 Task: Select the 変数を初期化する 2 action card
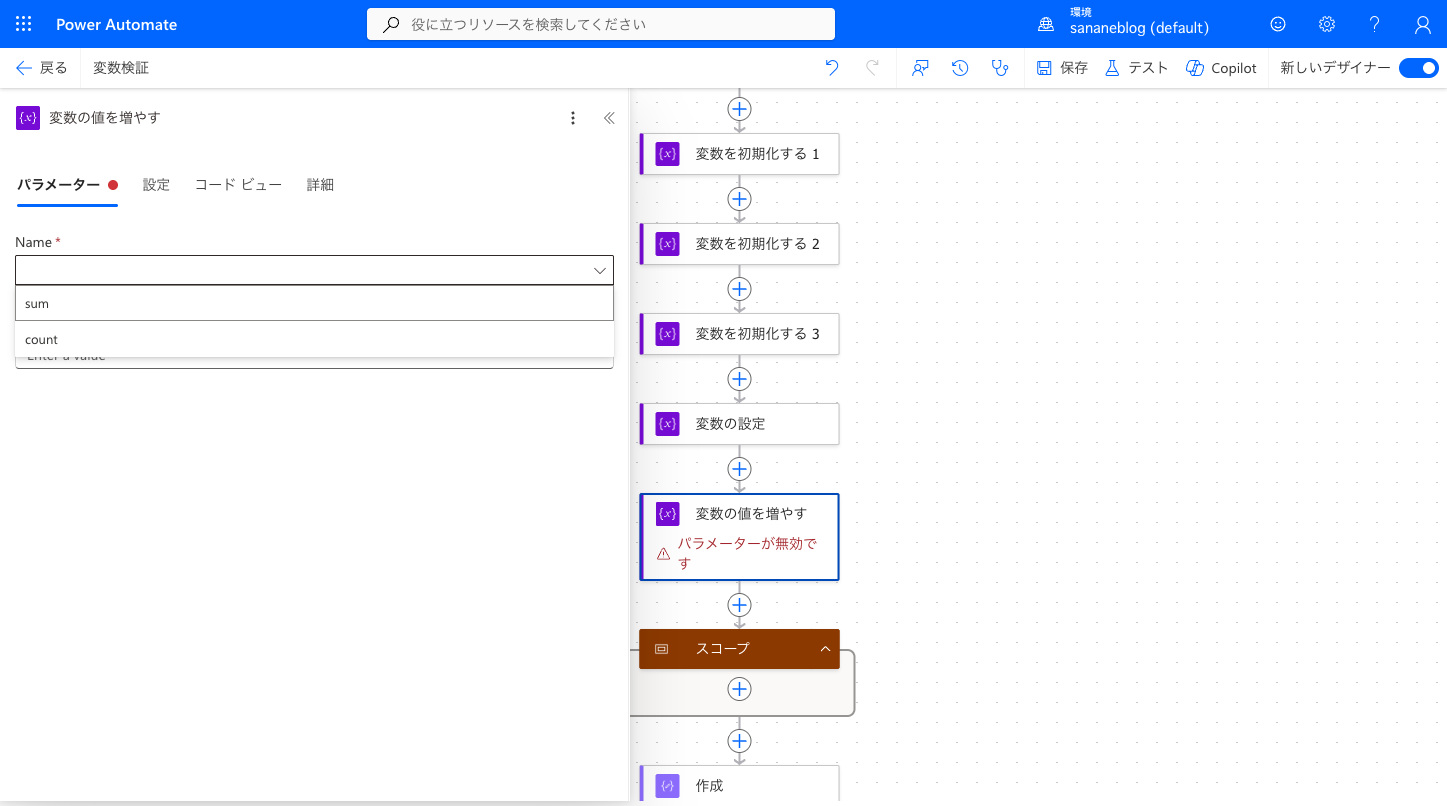tap(739, 244)
